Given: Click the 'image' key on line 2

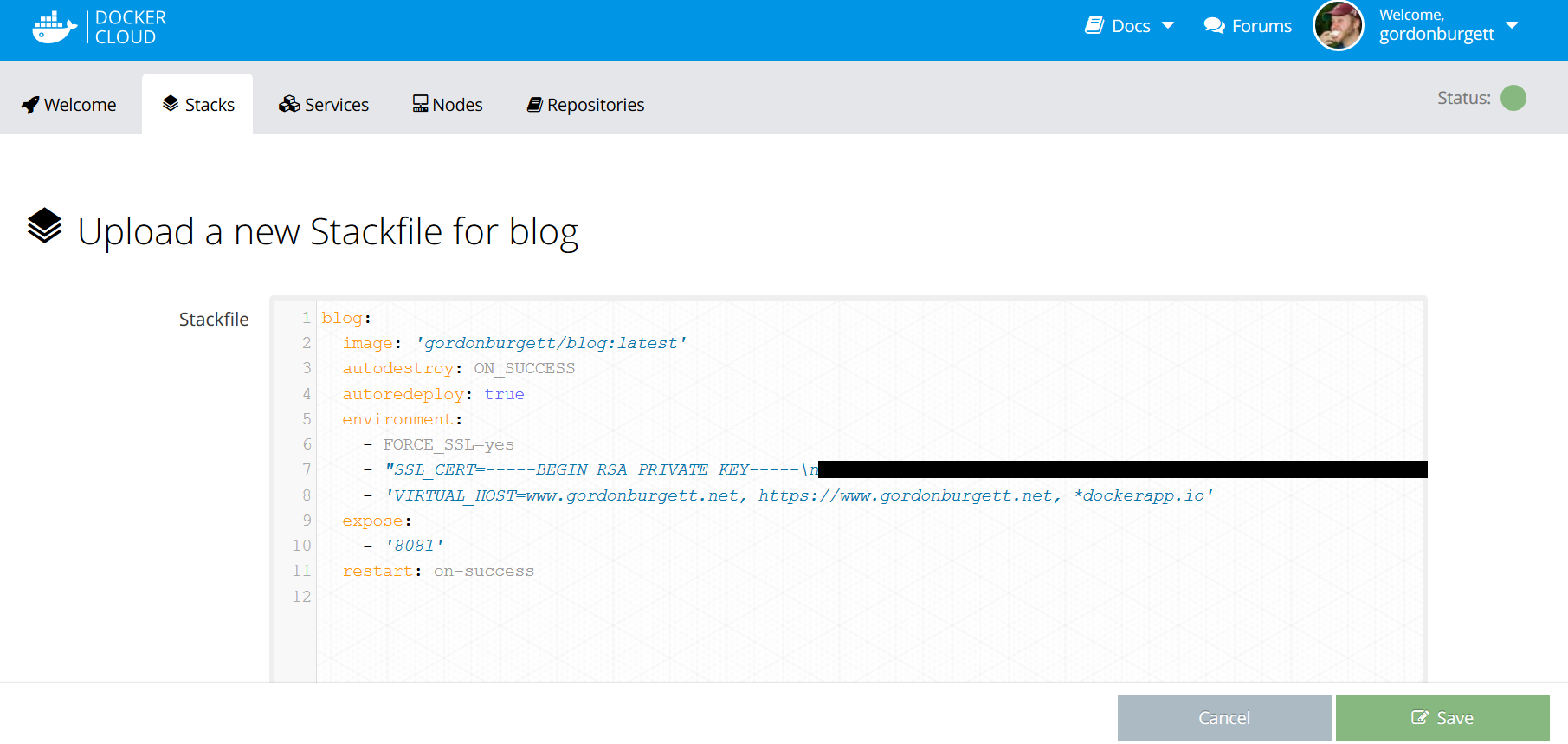Looking at the screenshot, I should pyautogui.click(x=367, y=343).
